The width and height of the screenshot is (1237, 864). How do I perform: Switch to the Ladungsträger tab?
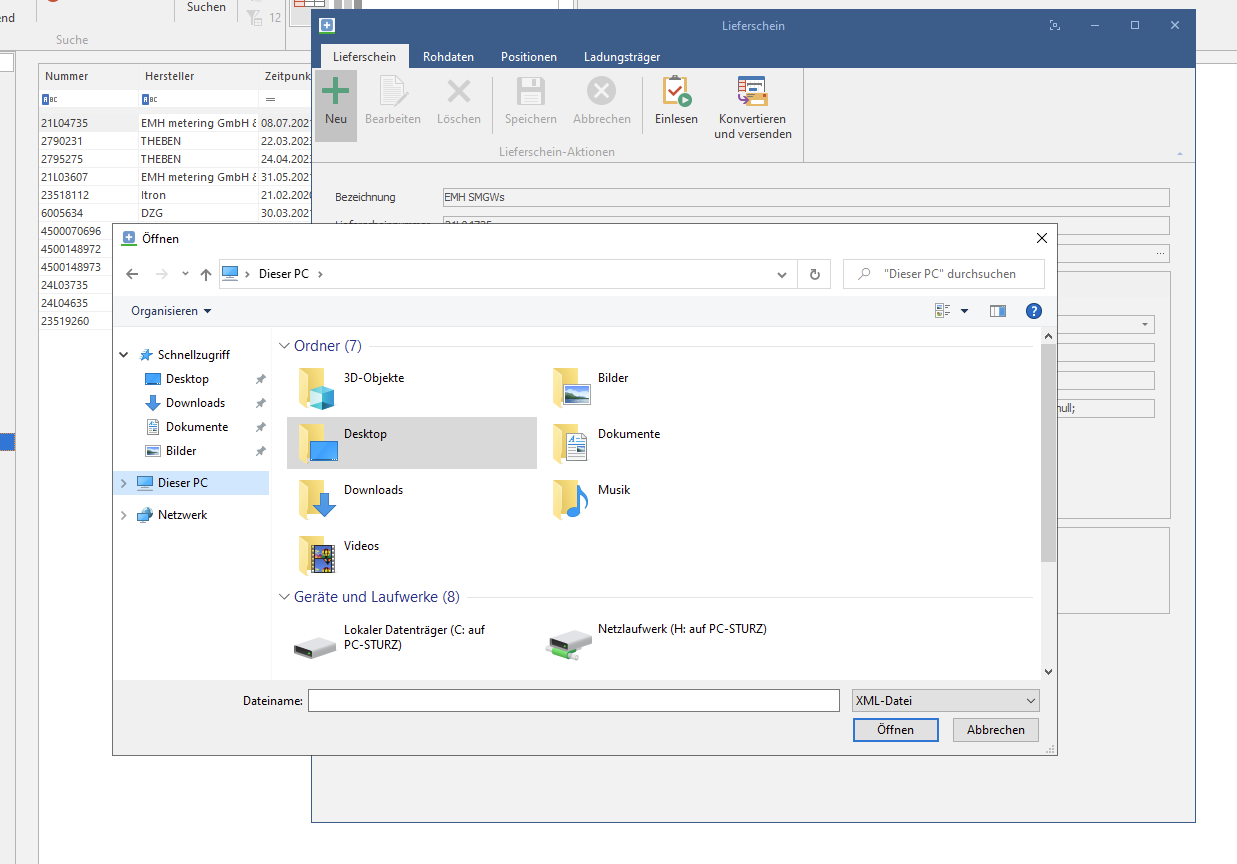click(x=621, y=57)
